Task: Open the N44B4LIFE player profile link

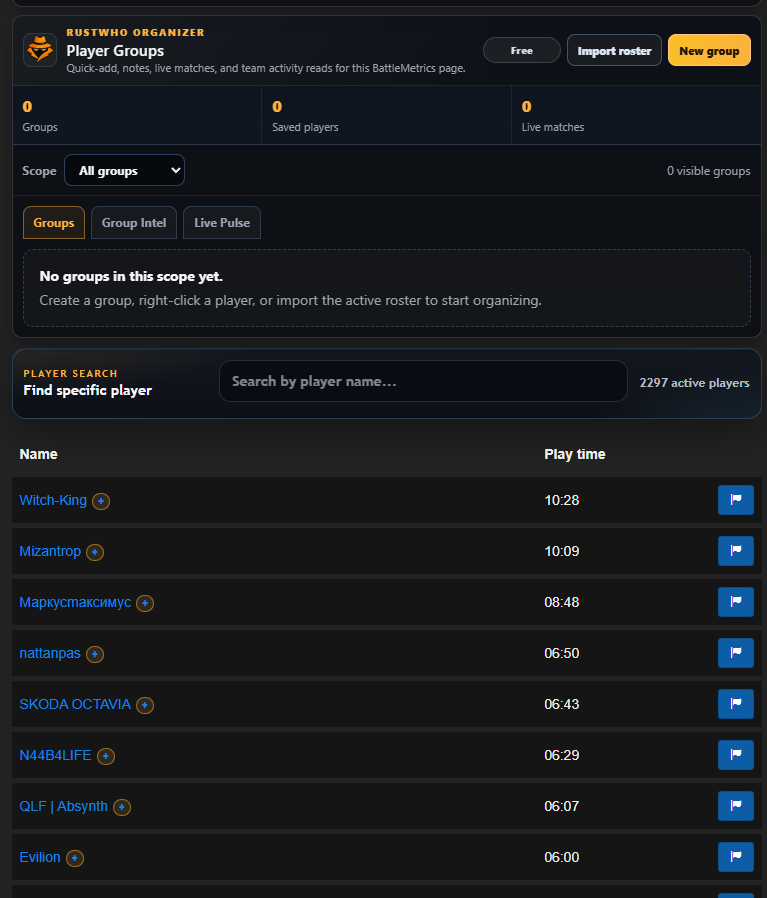Action: pyautogui.click(x=56, y=755)
